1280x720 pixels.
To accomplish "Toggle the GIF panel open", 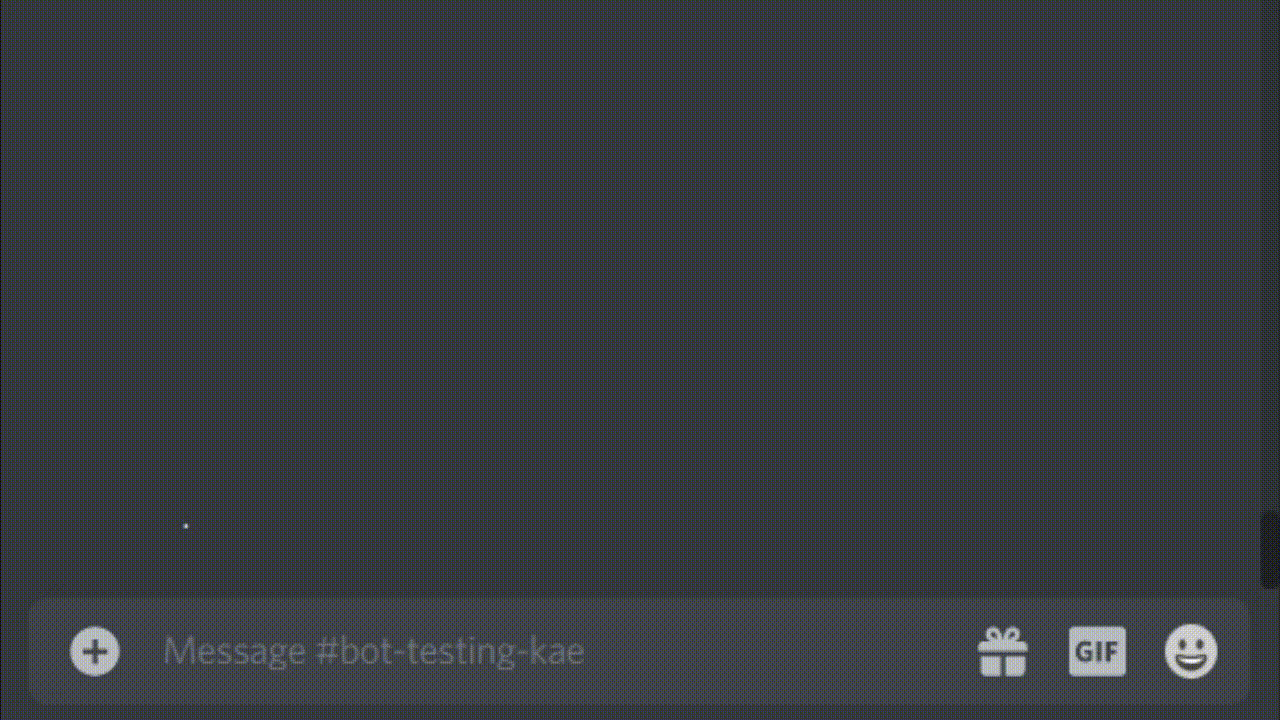I will (x=1097, y=652).
